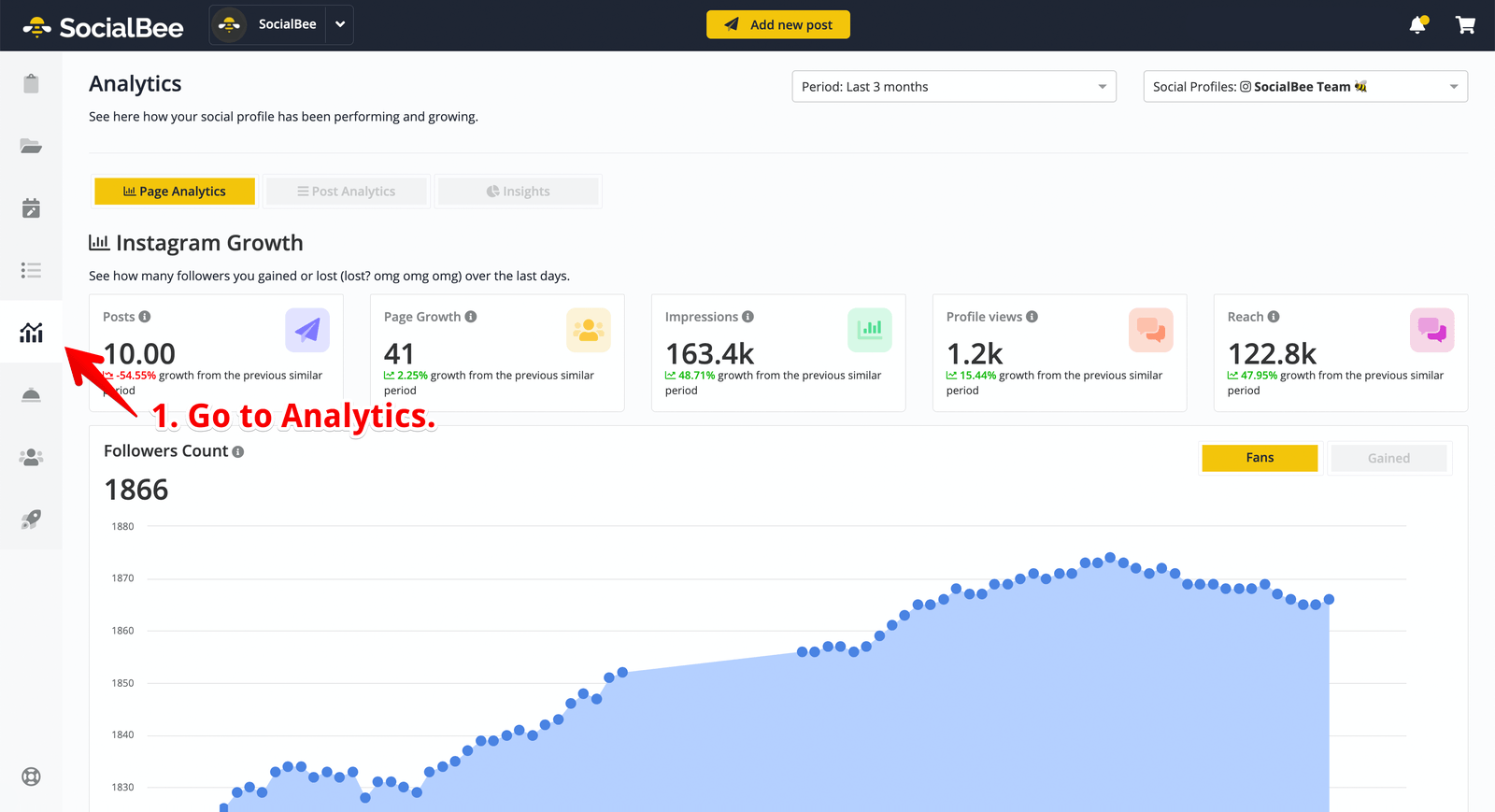Screen dimensions: 1495x812
Task: Click highest point on followers chart
Action: pyautogui.click(x=1110, y=558)
